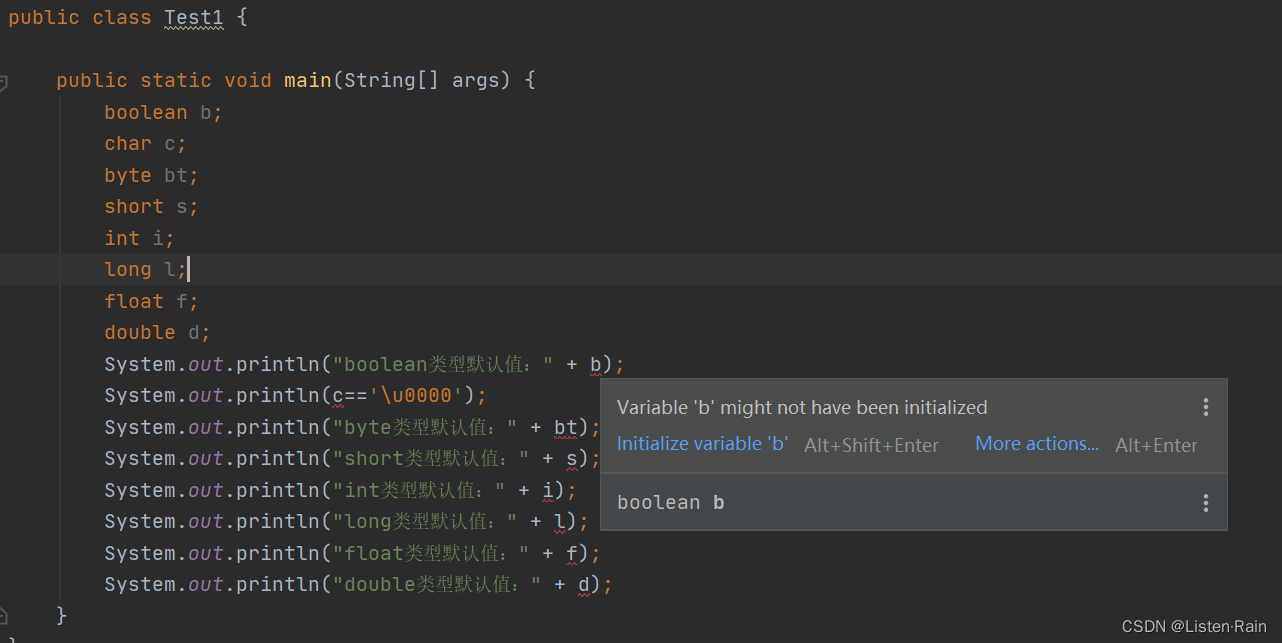Click the 'int i;' declaration line
1282x643 pixels.
tap(139, 238)
